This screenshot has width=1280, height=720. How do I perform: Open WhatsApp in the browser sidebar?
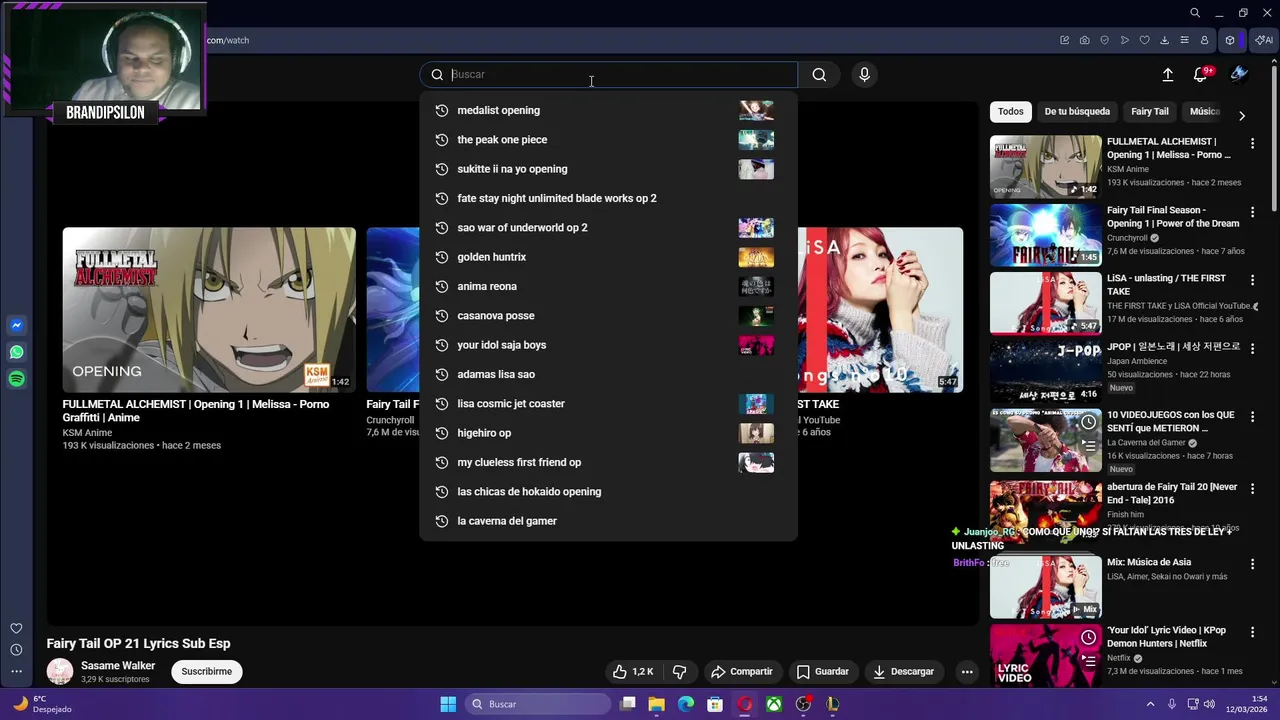[16, 352]
